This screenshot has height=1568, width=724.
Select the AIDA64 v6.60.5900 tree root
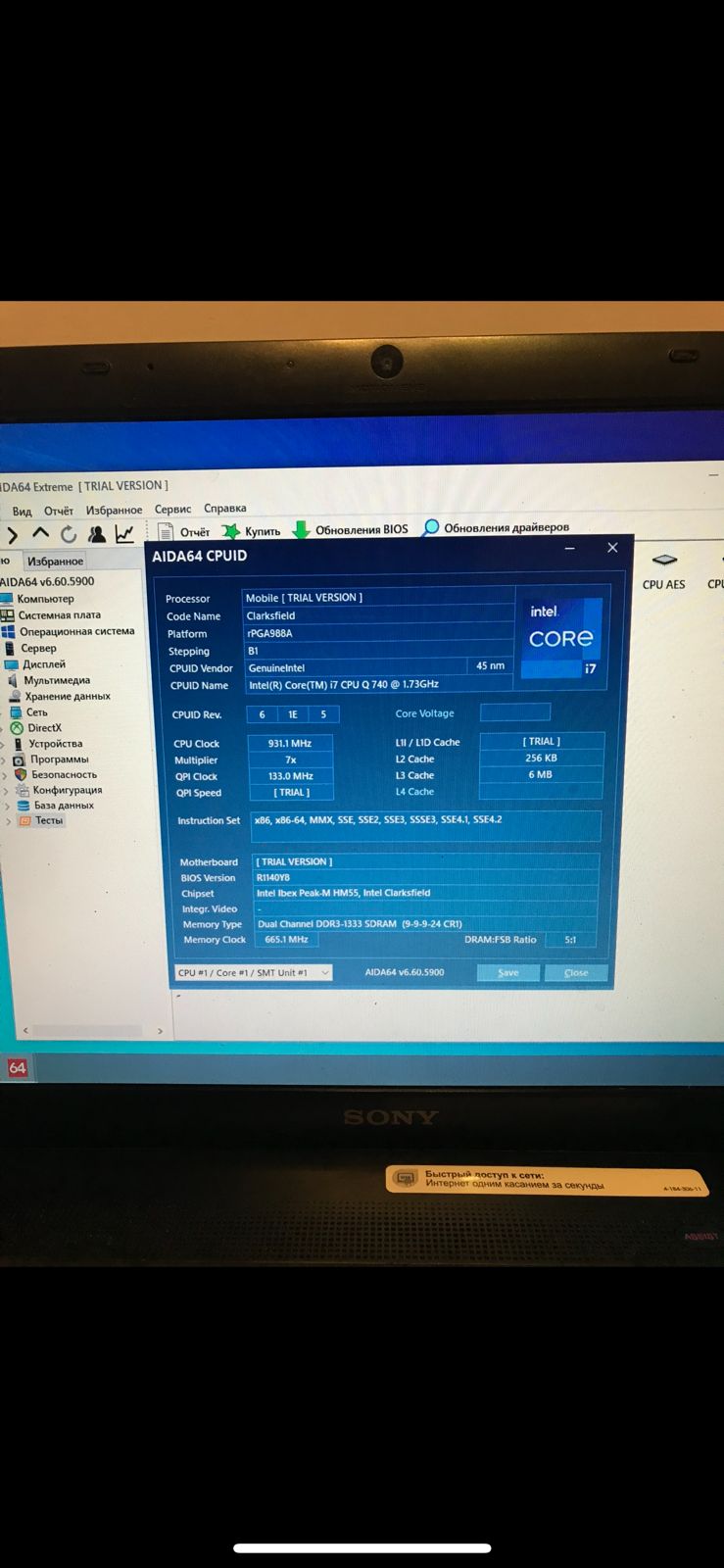coord(47,581)
